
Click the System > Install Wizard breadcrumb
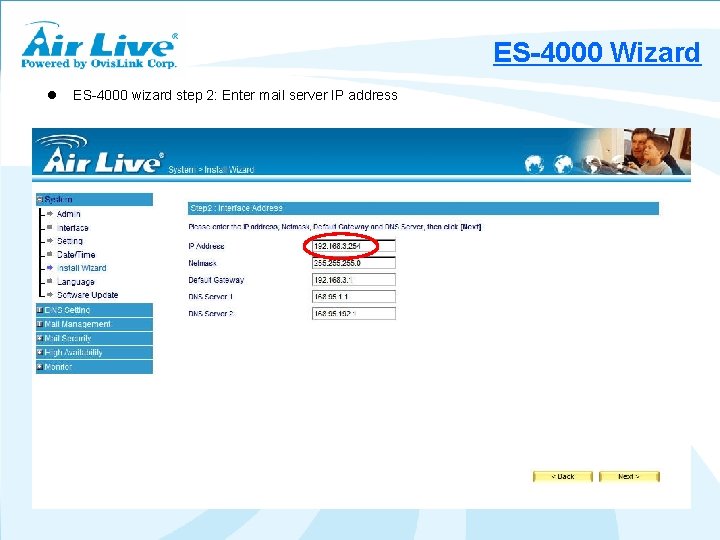[211, 169]
